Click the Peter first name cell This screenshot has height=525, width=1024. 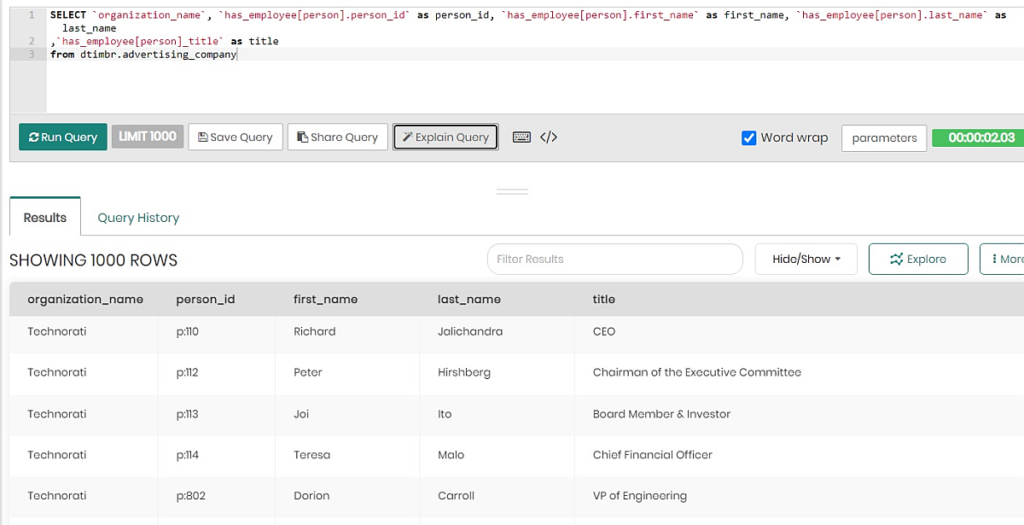pyautogui.click(x=347, y=373)
